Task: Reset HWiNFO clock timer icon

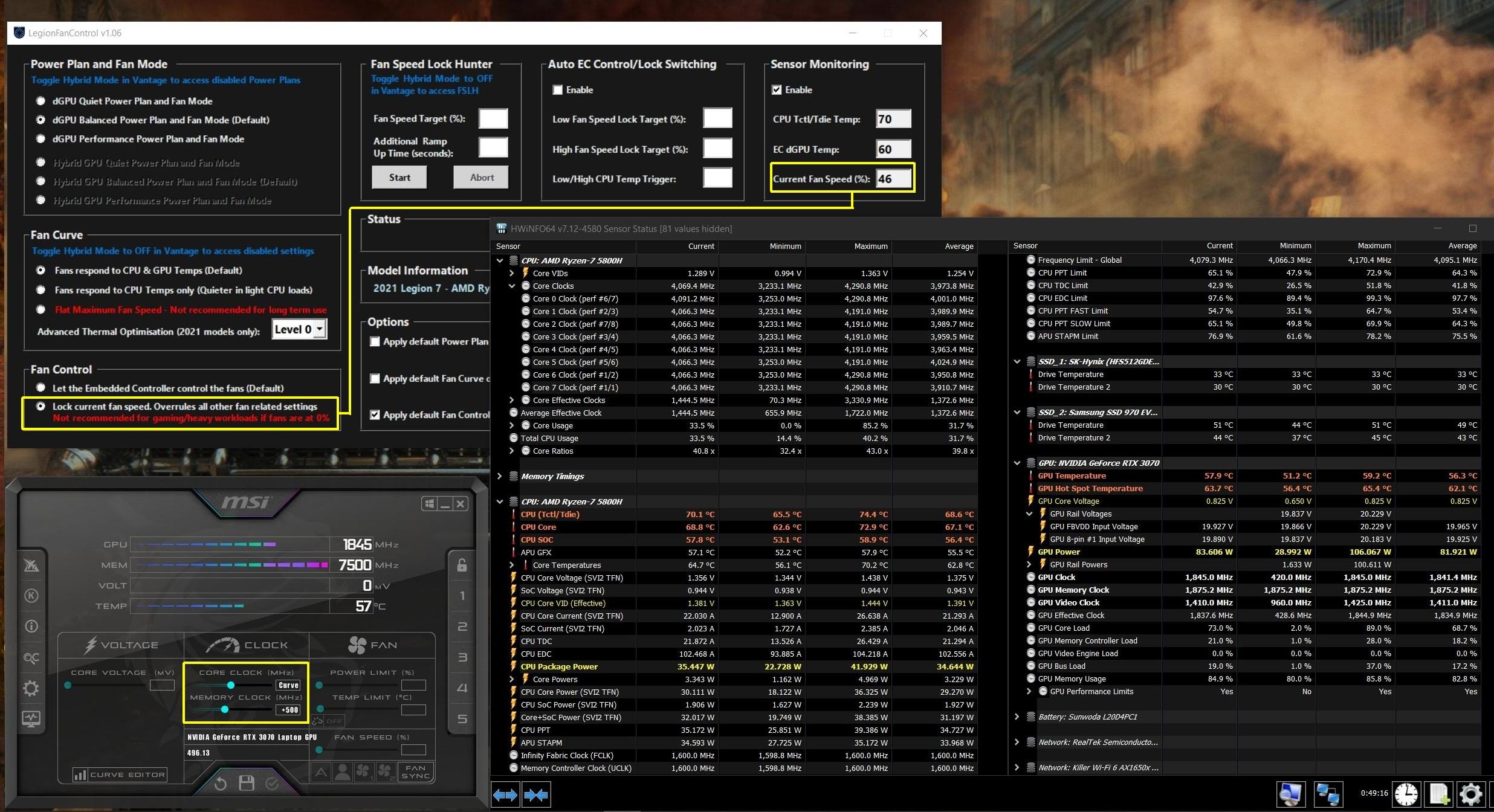Action: pyautogui.click(x=1406, y=794)
